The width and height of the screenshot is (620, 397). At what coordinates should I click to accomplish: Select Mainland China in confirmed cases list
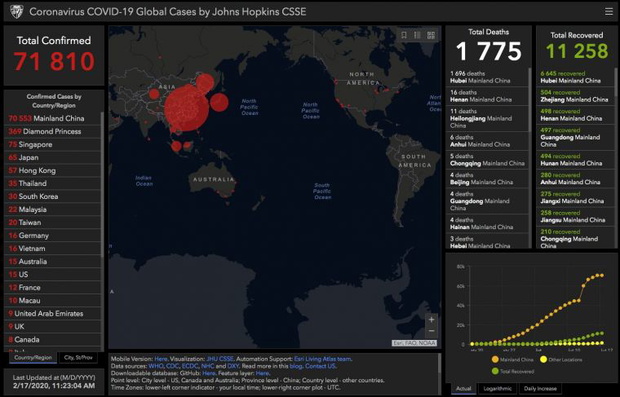click(x=53, y=118)
